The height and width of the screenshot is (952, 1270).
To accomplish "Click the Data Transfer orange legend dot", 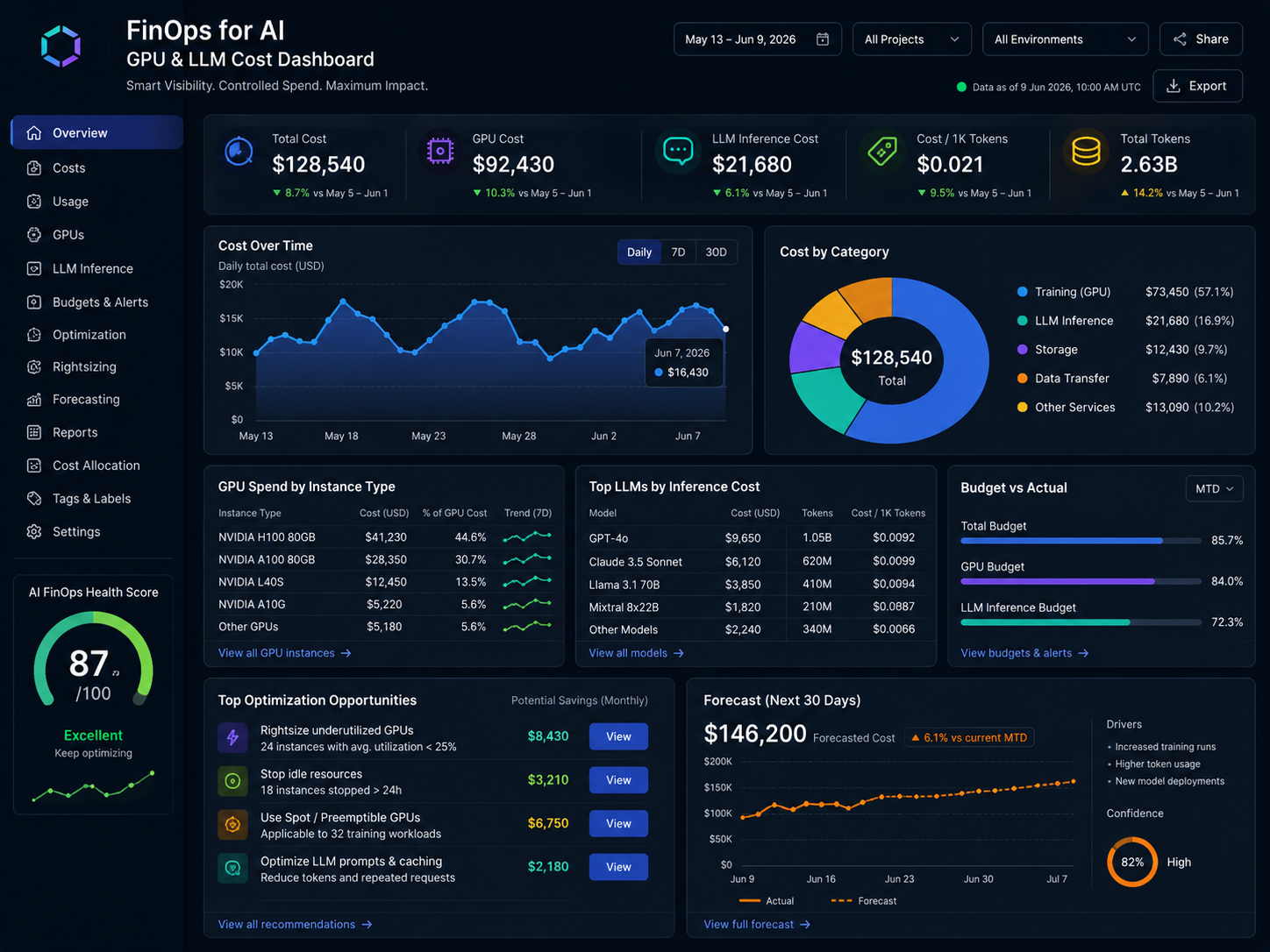I will pos(1022,379).
